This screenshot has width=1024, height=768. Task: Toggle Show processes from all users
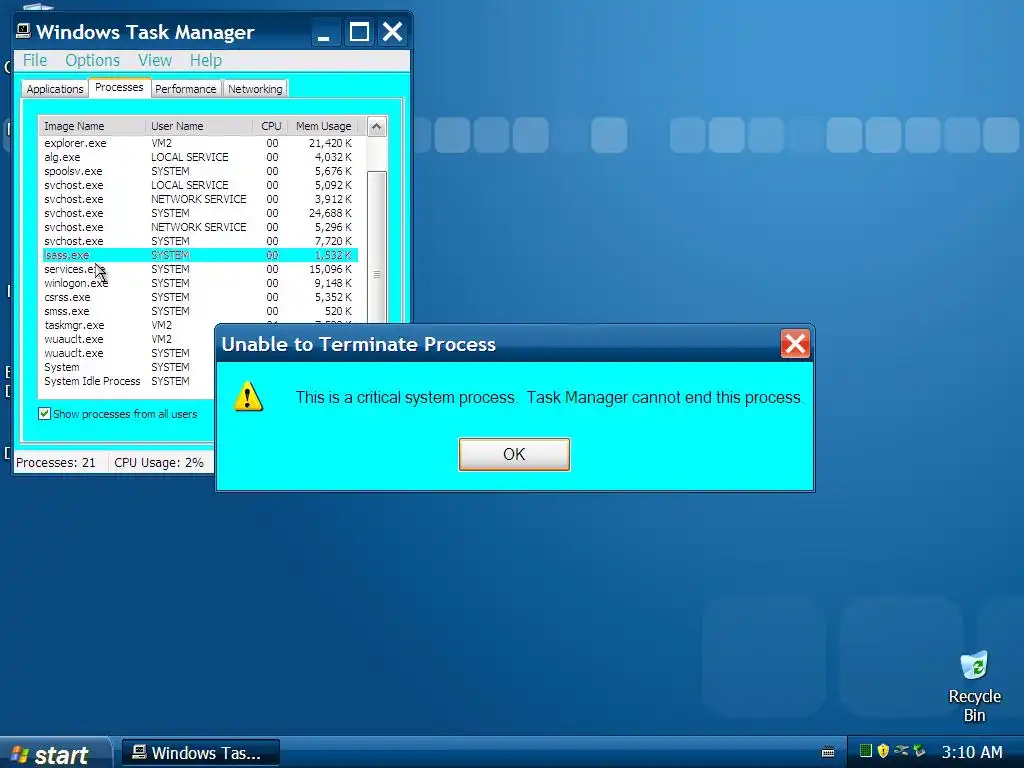click(x=44, y=413)
